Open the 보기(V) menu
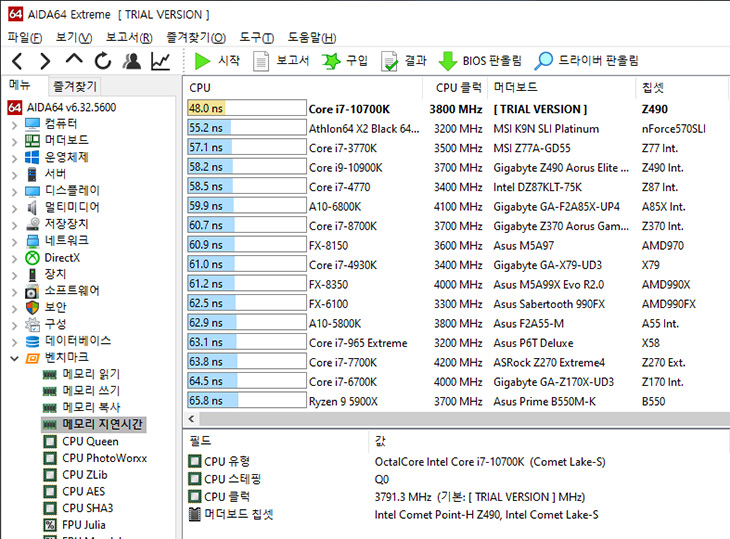This screenshot has width=730, height=539. coord(74,37)
